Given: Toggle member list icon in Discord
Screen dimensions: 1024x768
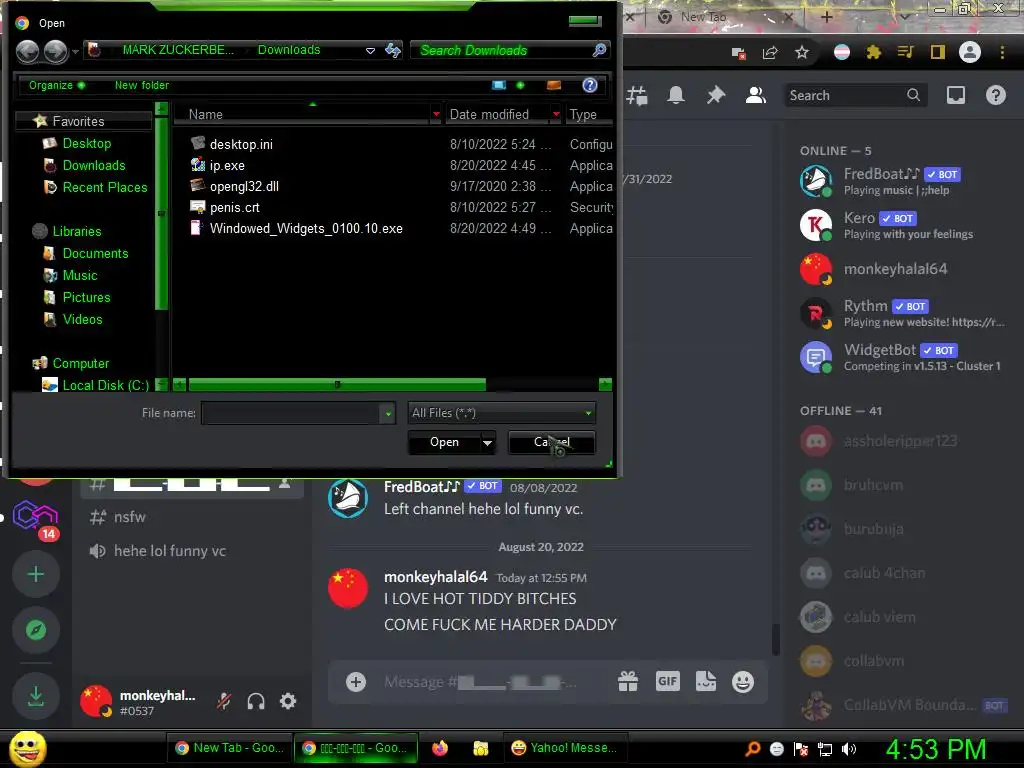Looking at the screenshot, I should click(x=756, y=95).
